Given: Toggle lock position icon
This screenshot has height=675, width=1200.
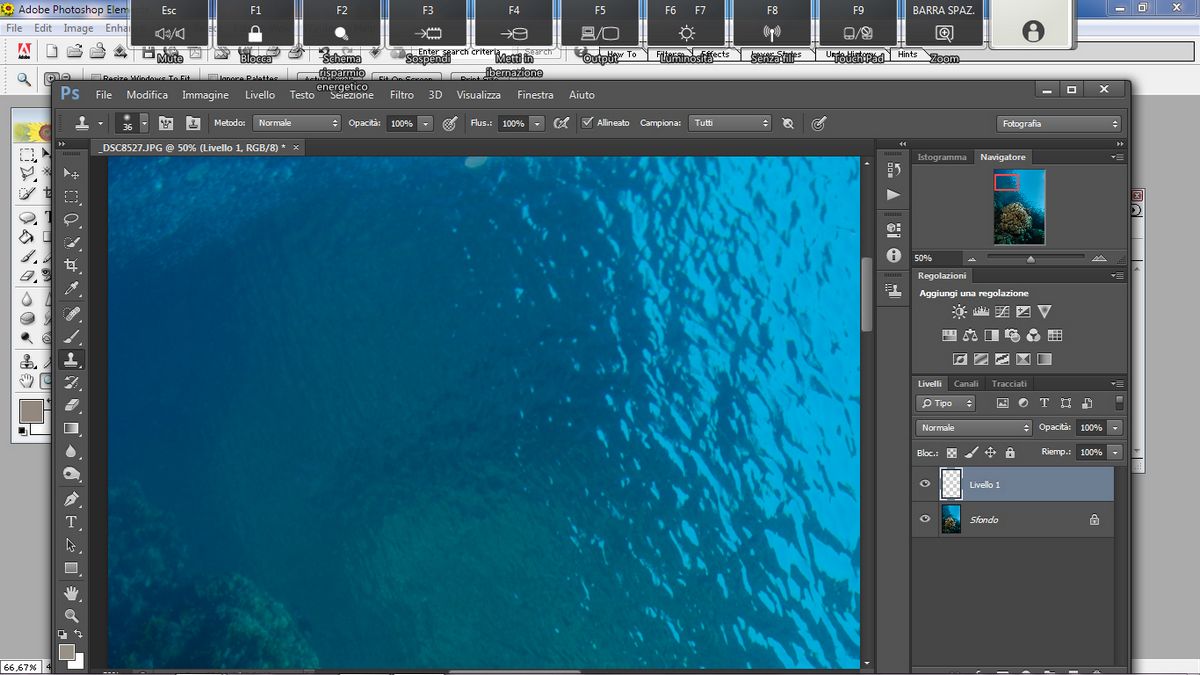Looking at the screenshot, I should tap(990, 453).
